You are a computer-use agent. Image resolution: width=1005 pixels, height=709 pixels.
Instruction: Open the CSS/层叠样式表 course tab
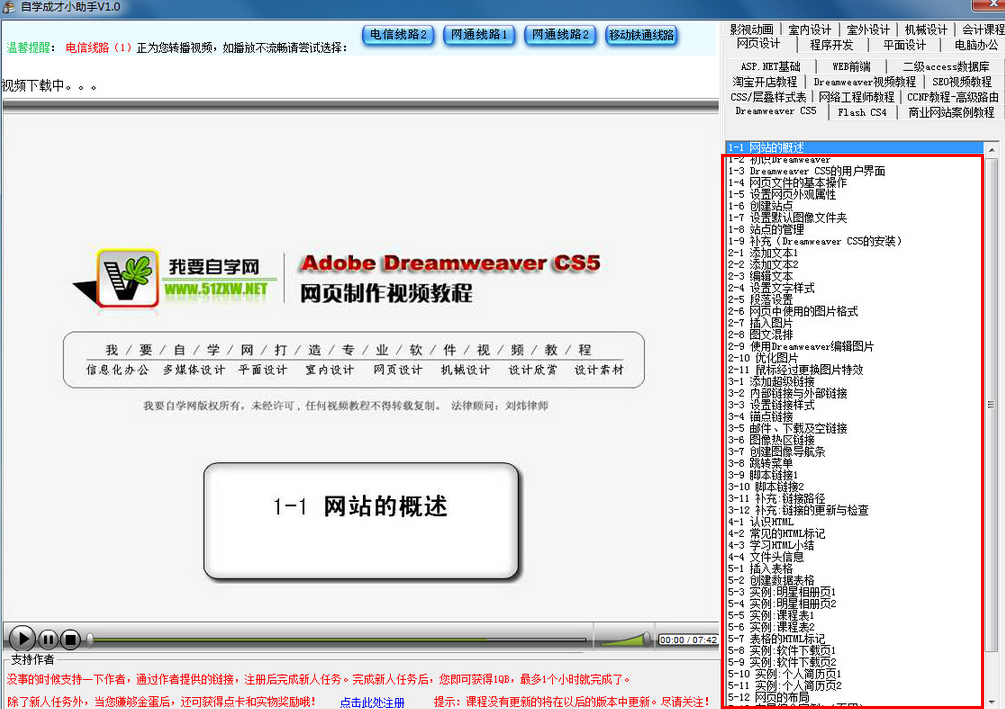point(768,97)
